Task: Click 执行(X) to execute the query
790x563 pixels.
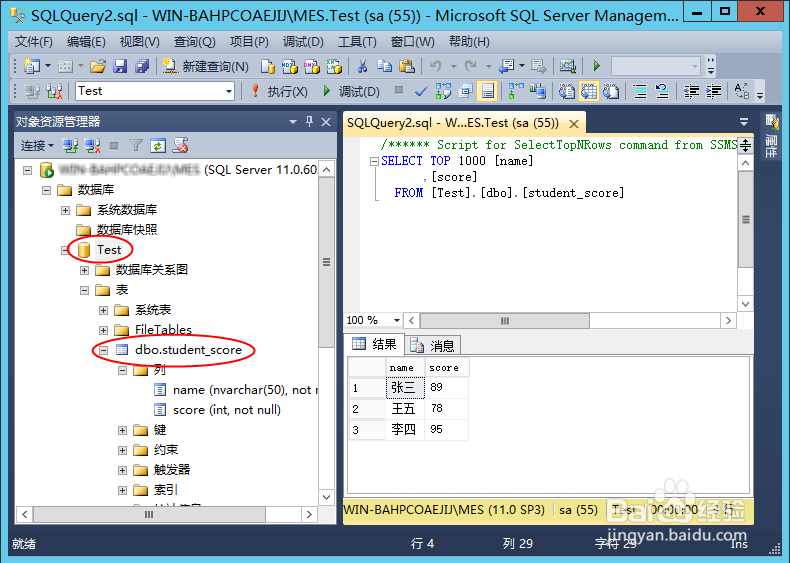Action: [x=280, y=91]
